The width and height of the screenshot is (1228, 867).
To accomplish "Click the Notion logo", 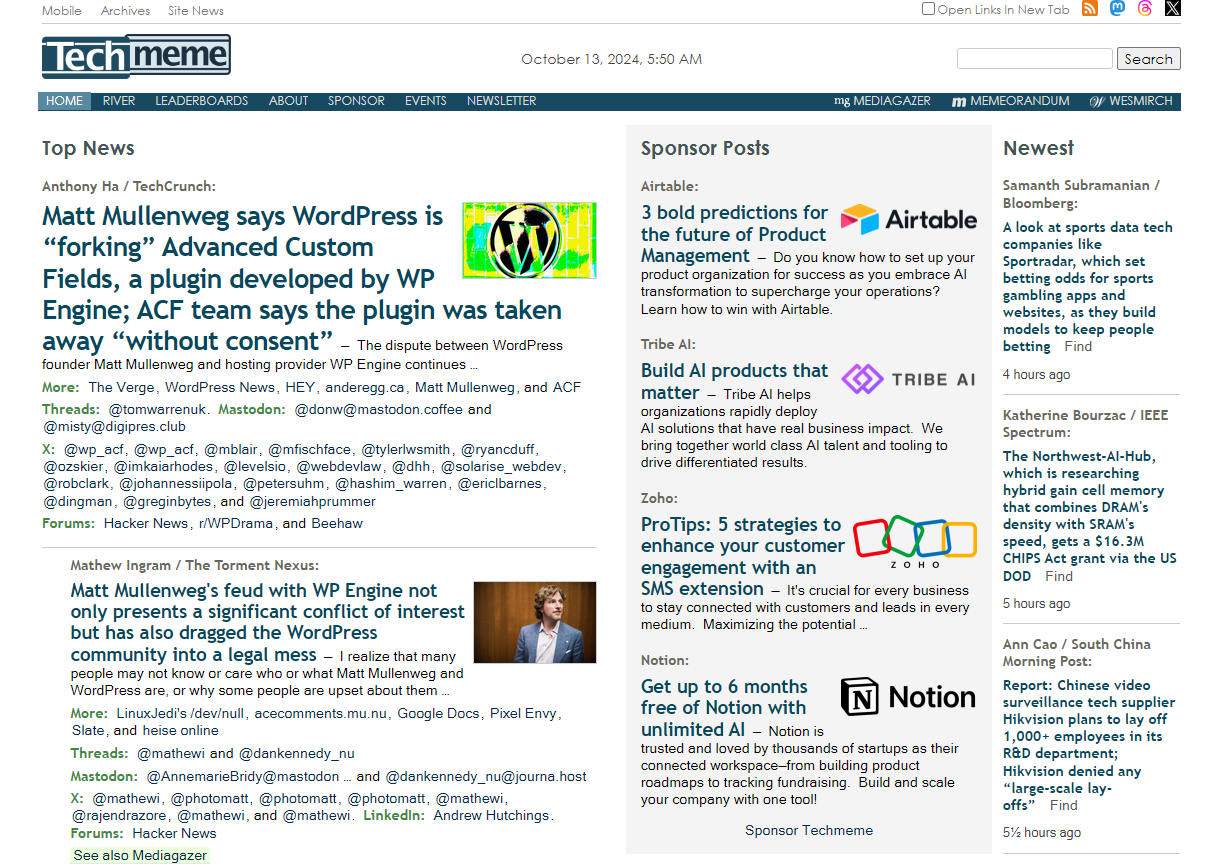I will [908, 697].
